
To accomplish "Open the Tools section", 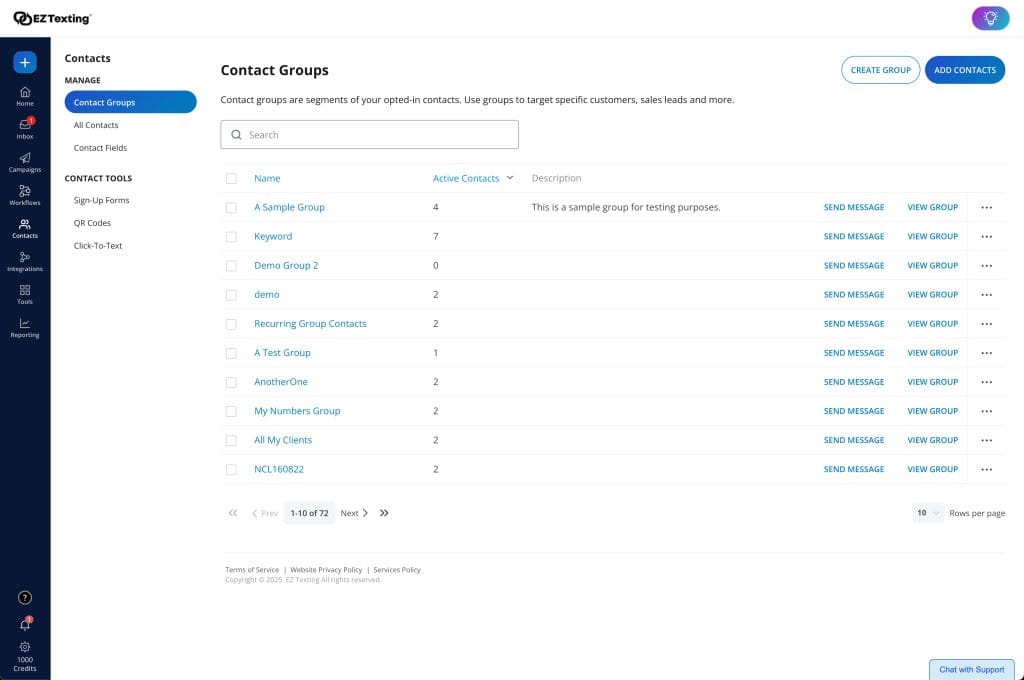I will (24, 293).
